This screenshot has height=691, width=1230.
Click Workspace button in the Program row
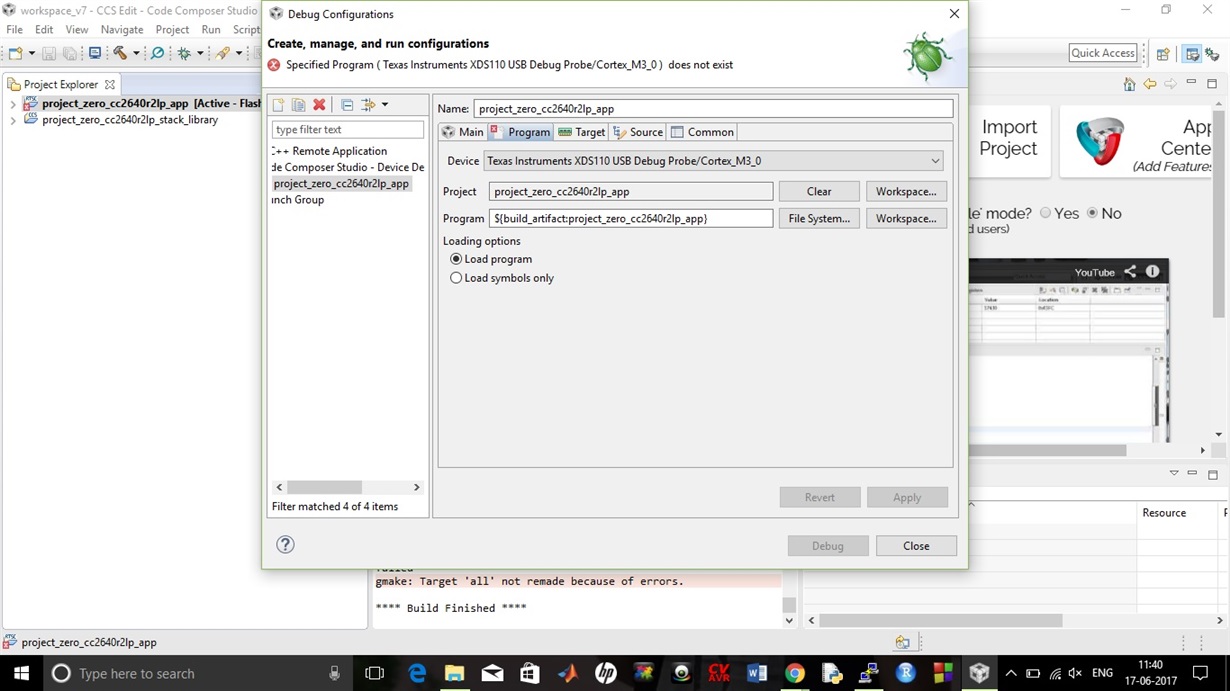906,218
